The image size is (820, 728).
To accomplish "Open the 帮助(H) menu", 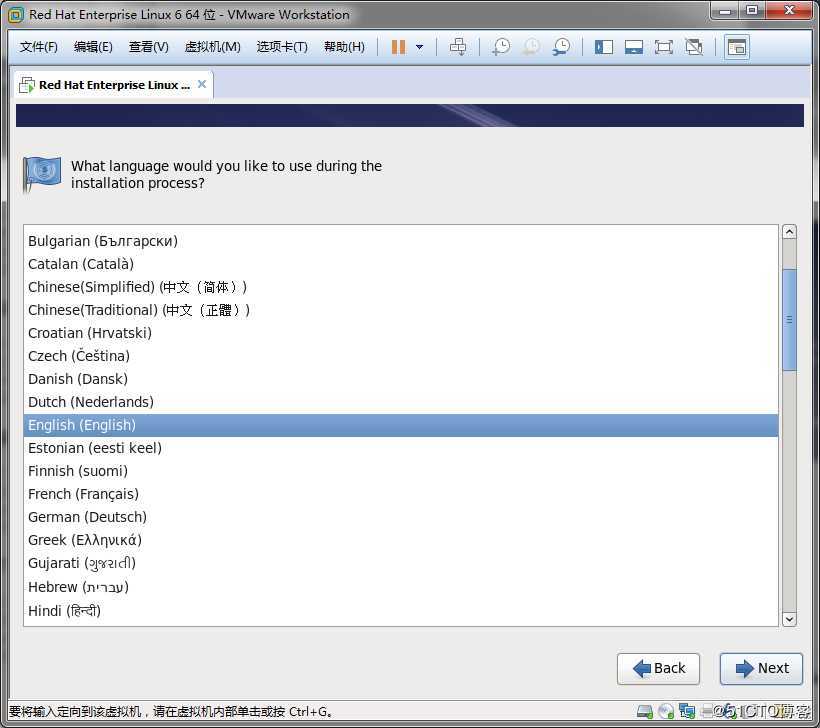I will click(344, 47).
